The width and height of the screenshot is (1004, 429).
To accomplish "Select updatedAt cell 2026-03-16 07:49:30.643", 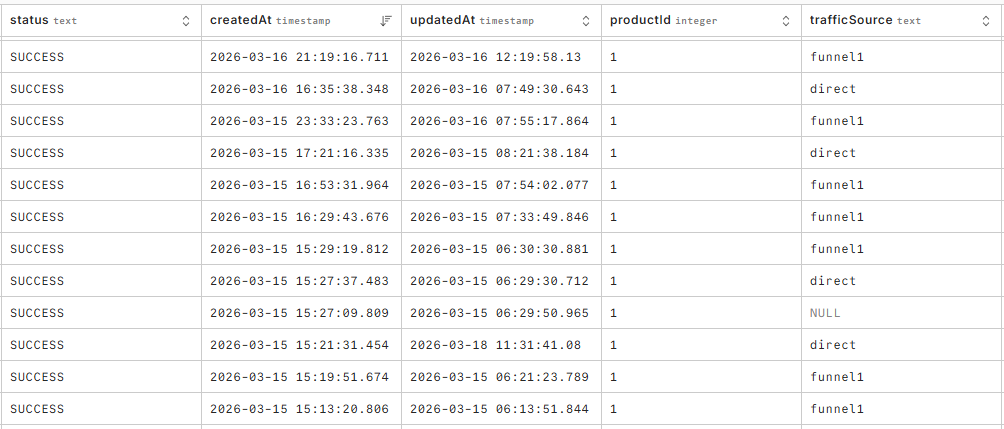I will [499, 89].
